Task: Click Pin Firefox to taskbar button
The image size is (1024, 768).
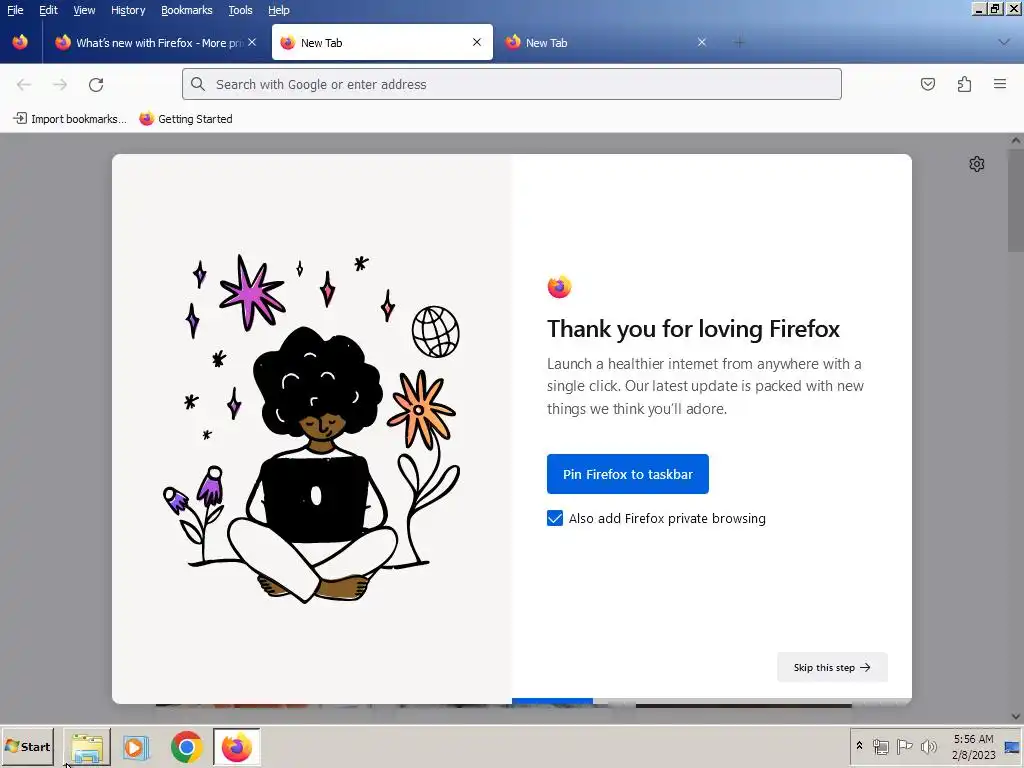Action: point(628,474)
